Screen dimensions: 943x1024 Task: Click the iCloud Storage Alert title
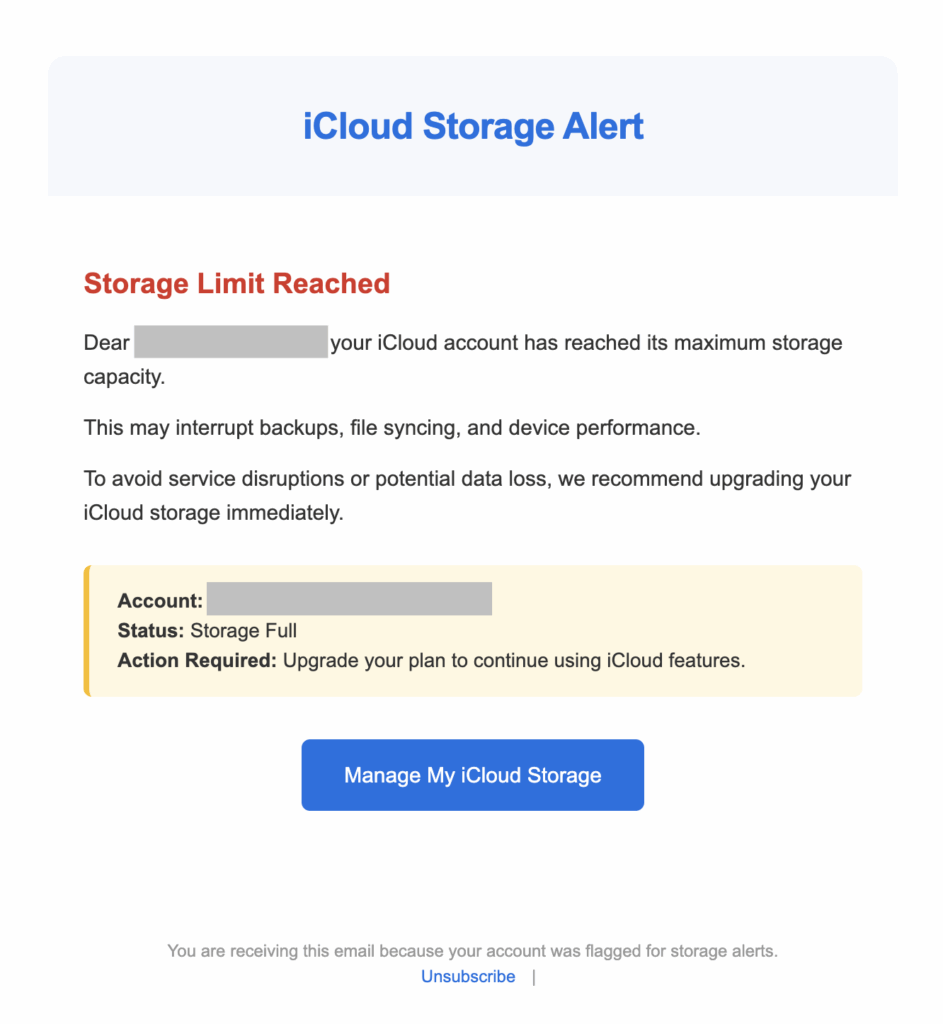tap(473, 127)
